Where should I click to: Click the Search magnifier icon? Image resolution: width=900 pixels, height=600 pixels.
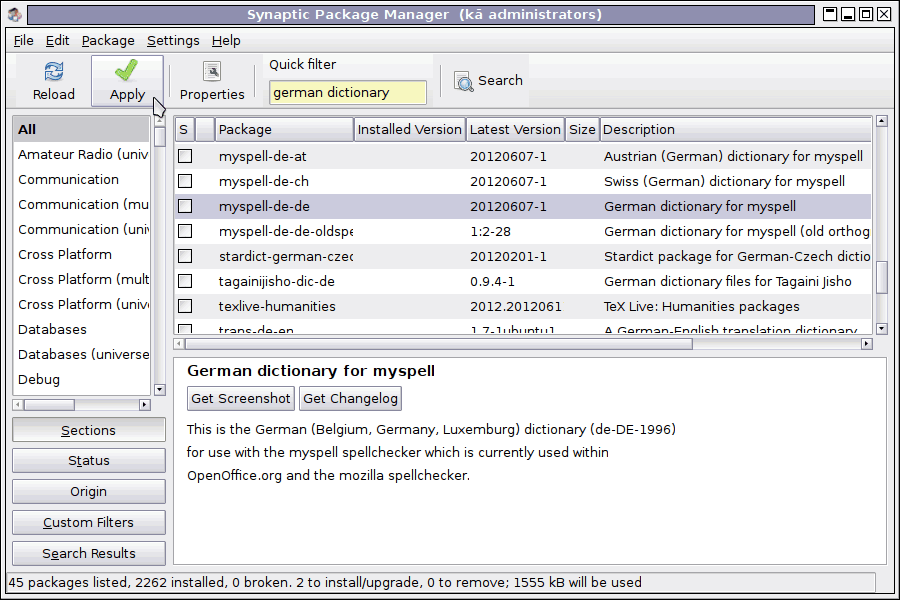(x=463, y=81)
